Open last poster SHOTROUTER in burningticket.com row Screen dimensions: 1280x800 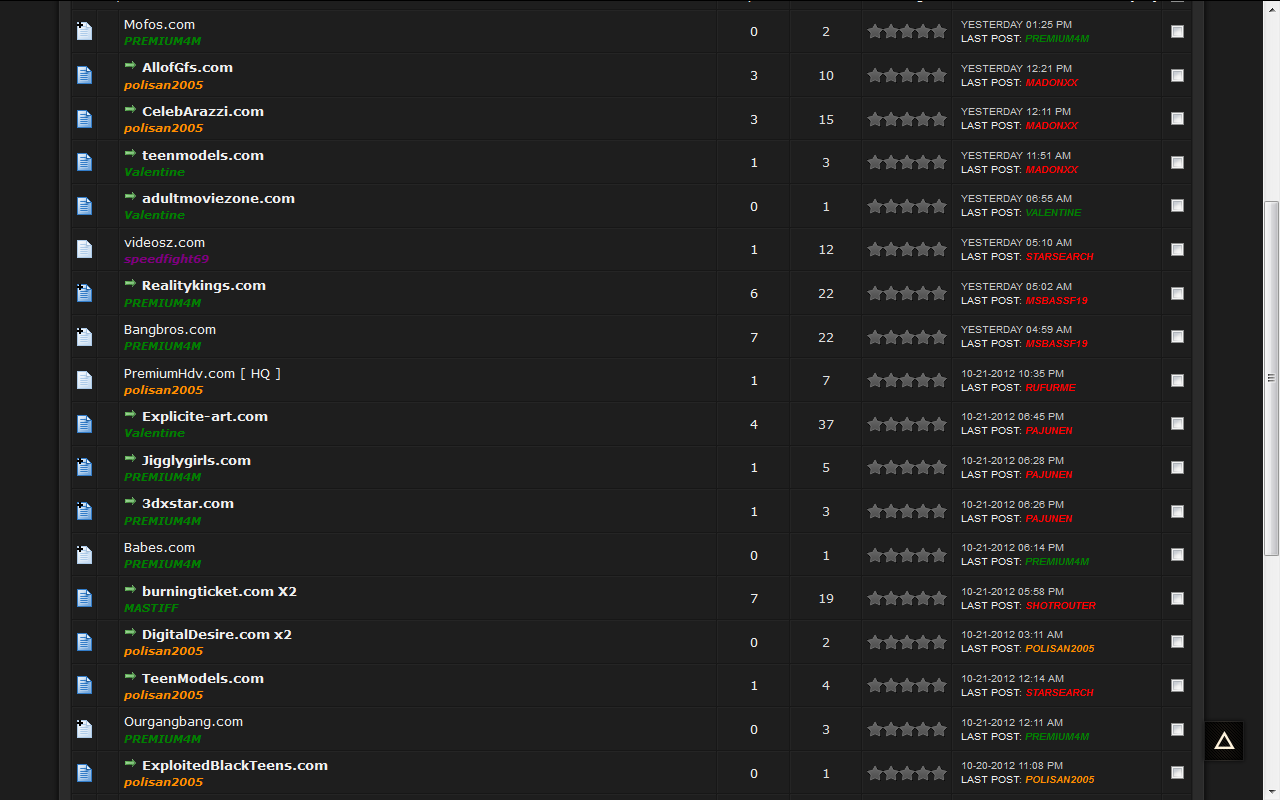[1060, 605]
